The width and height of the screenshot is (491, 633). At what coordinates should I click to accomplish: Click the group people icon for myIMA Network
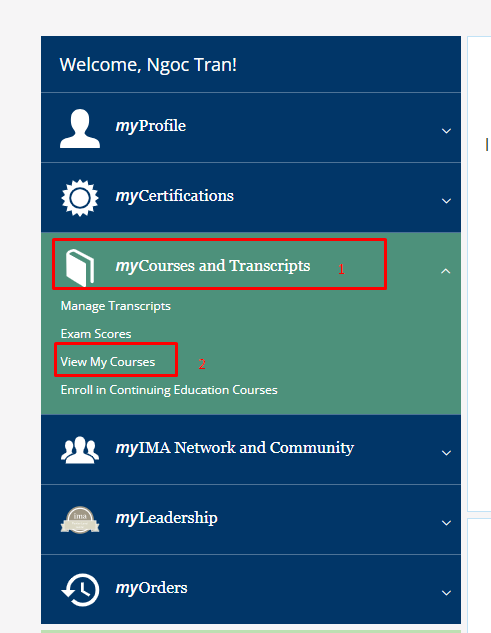coord(80,450)
